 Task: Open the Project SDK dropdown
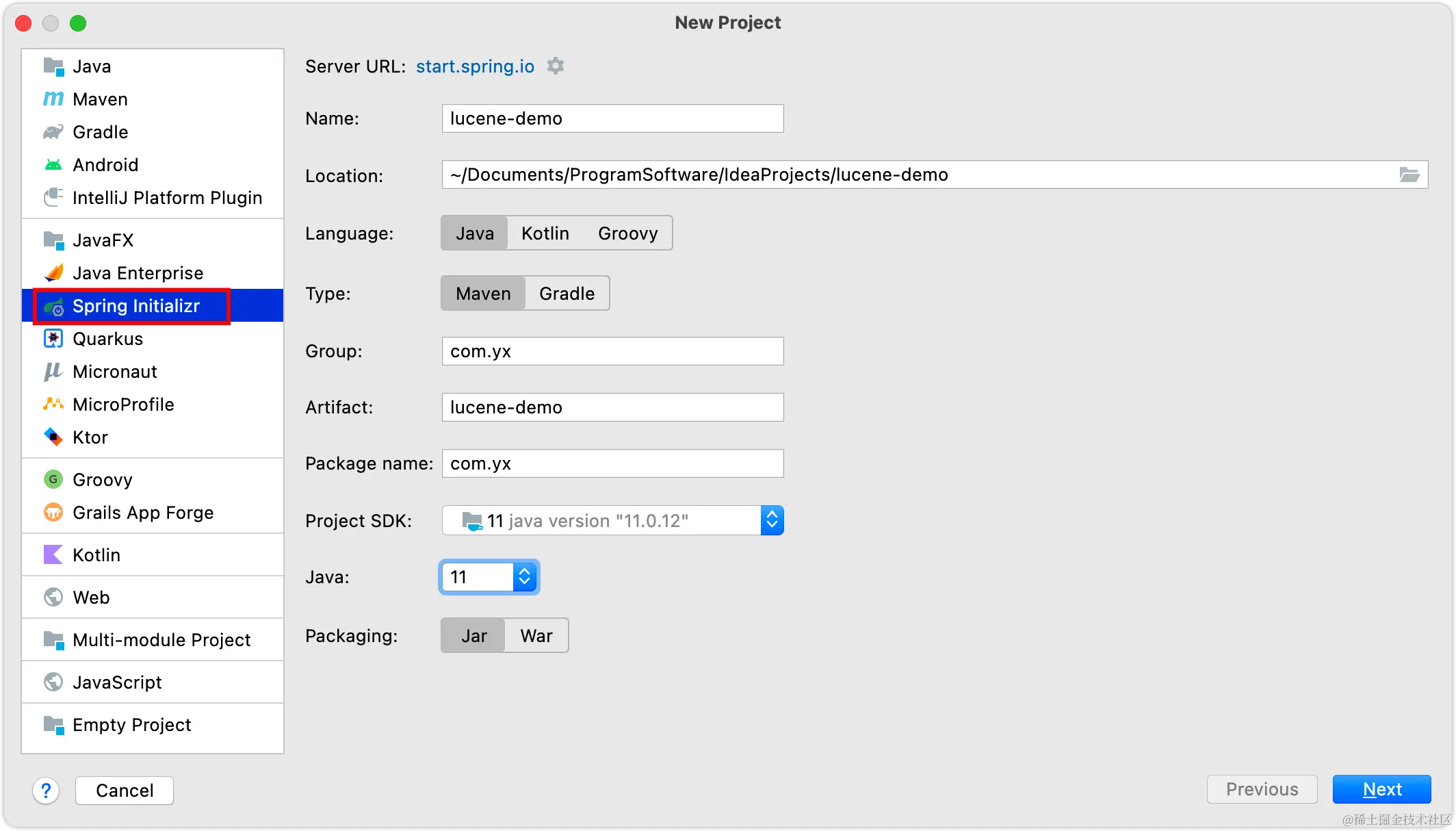coord(771,521)
